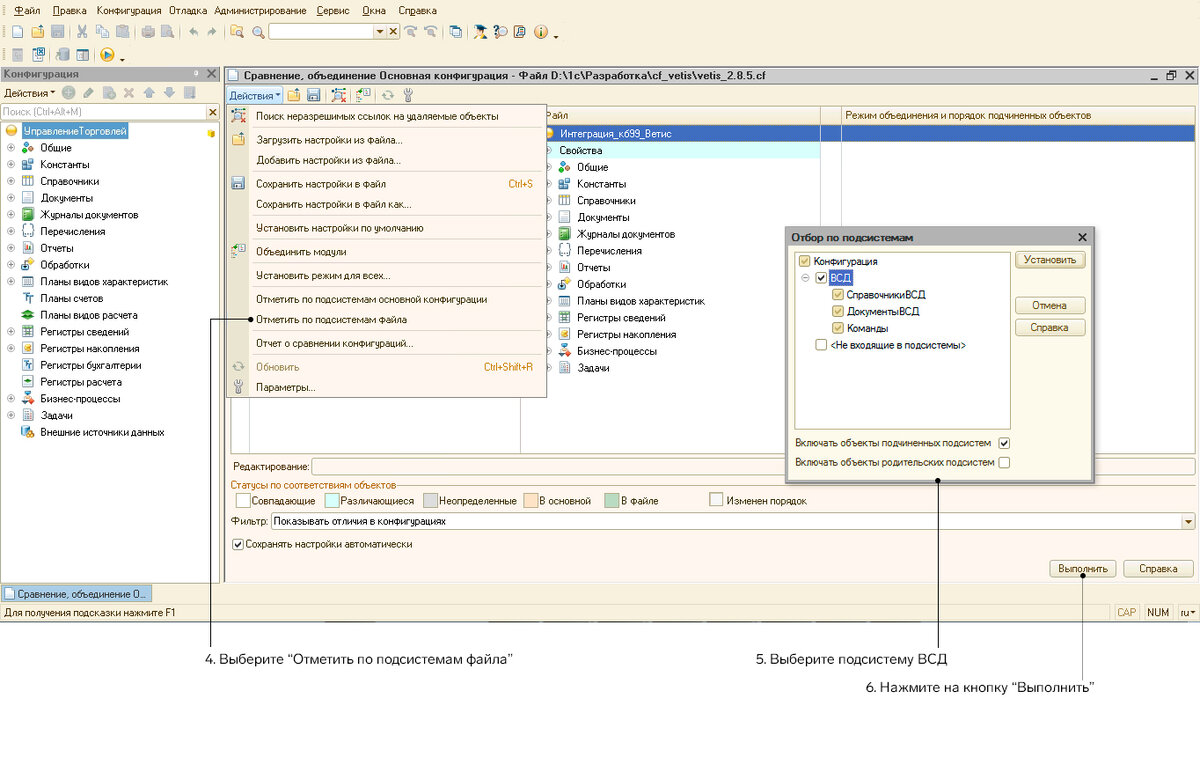Click the Поиск (Ctrl+Alt+M) search field

tap(101, 112)
